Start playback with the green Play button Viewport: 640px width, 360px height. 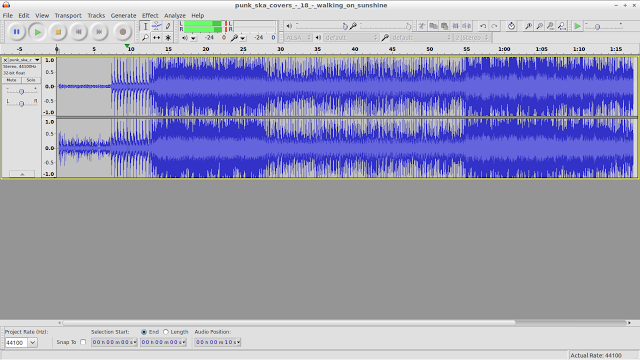pos(38,32)
